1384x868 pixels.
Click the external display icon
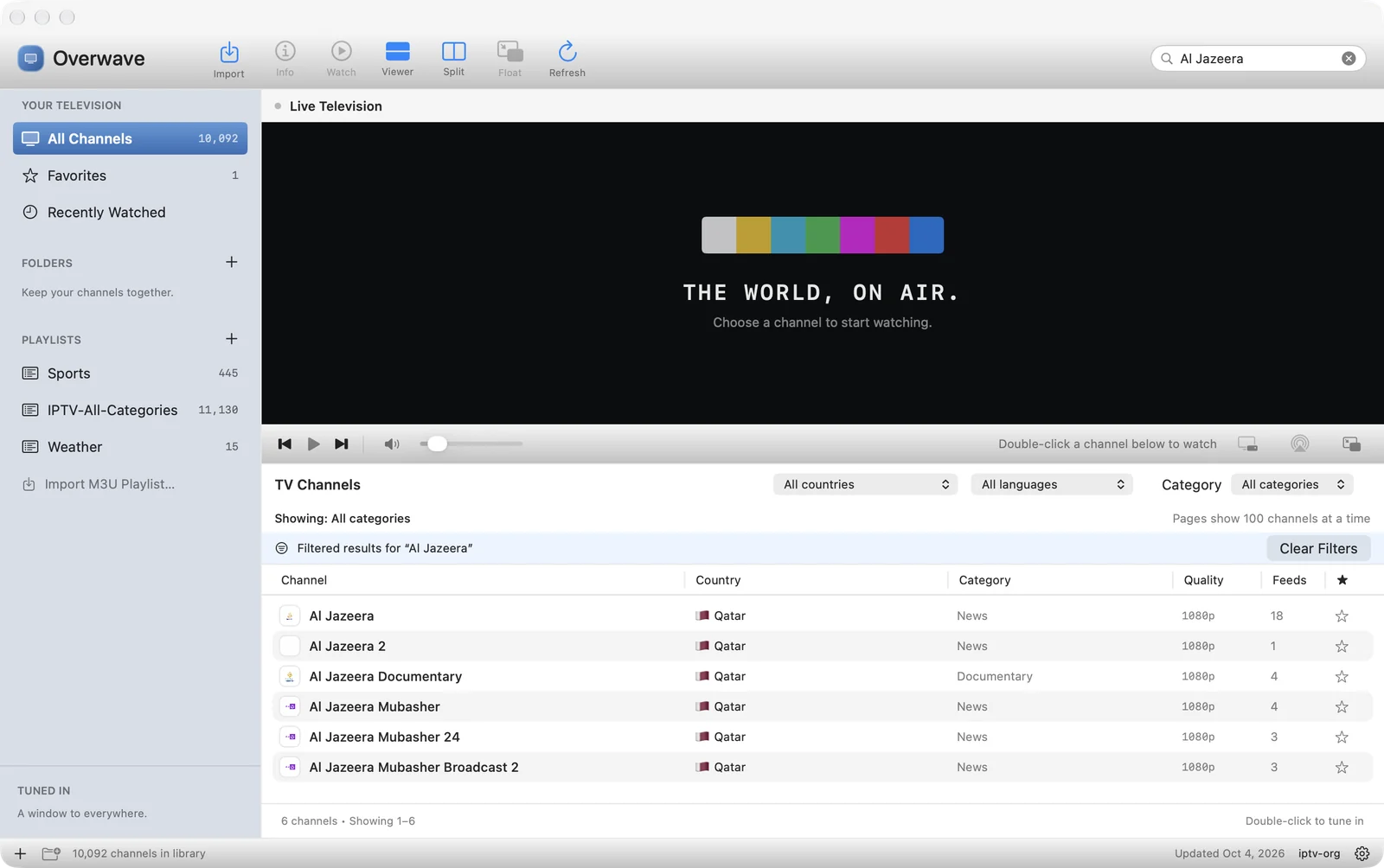(1247, 444)
